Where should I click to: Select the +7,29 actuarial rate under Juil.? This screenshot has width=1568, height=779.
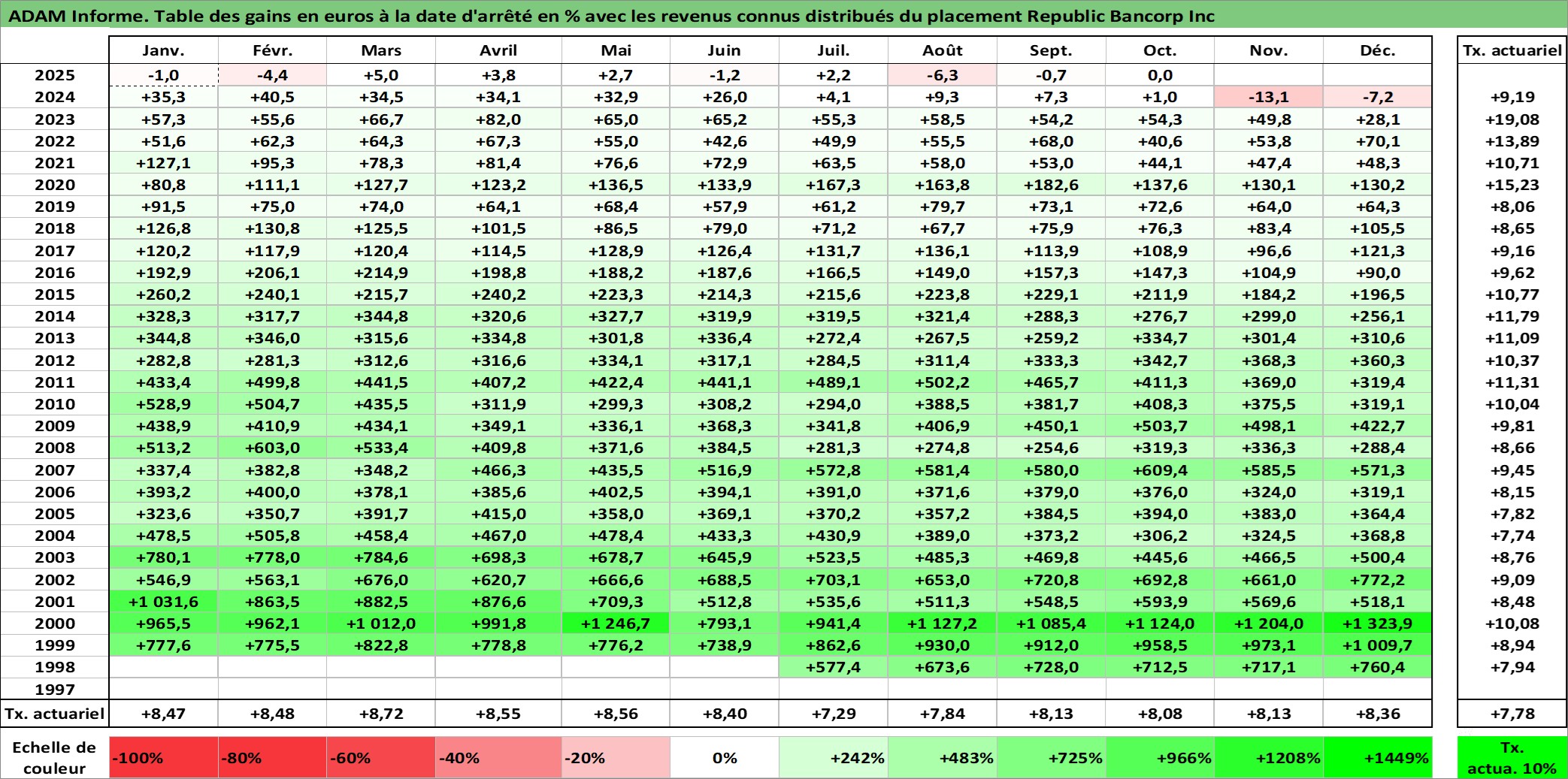point(834,714)
